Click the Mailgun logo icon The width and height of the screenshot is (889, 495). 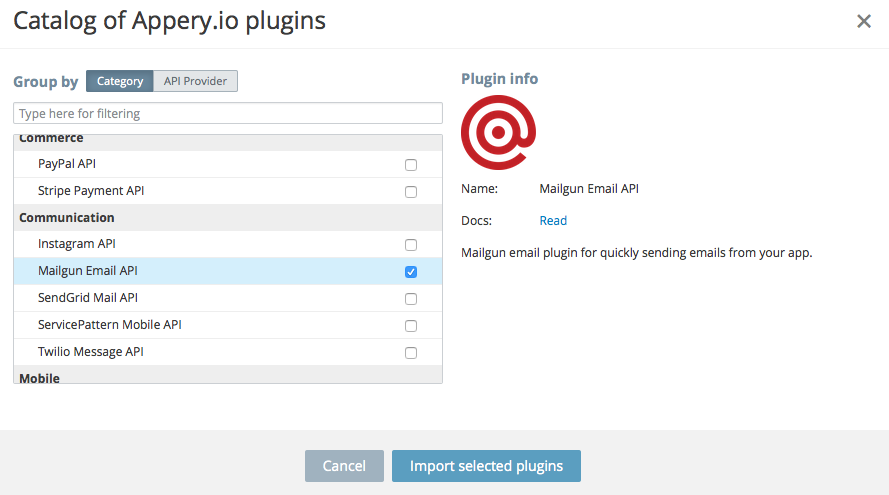point(498,133)
